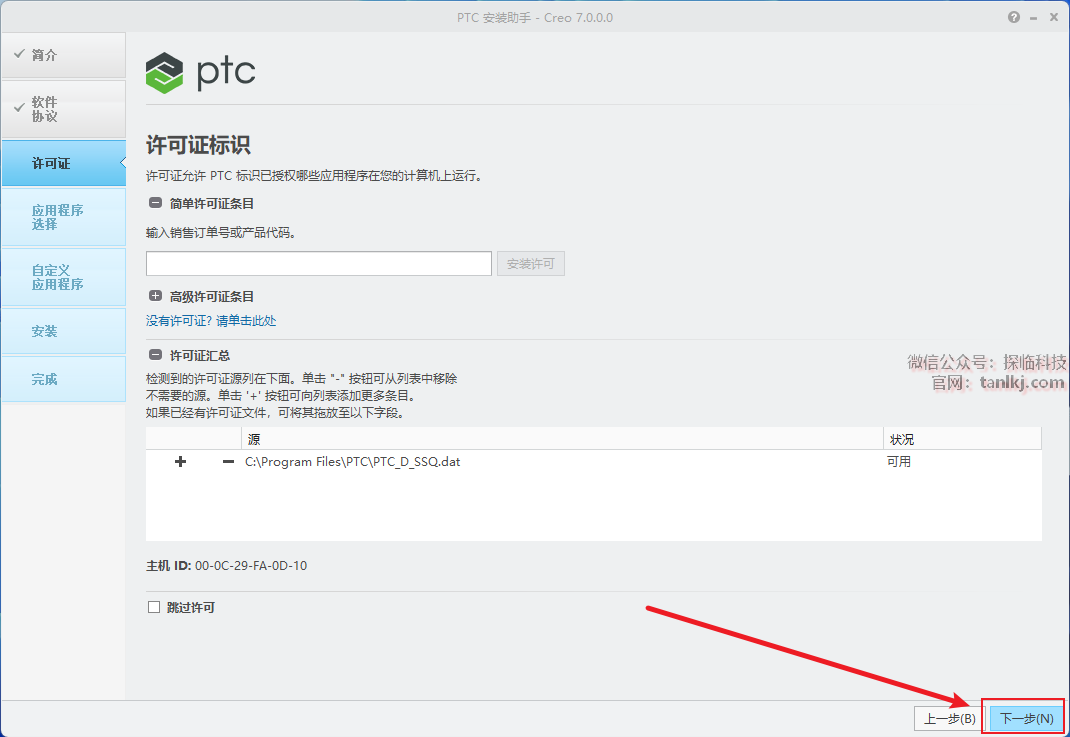Focus the sales order number input field

319,263
